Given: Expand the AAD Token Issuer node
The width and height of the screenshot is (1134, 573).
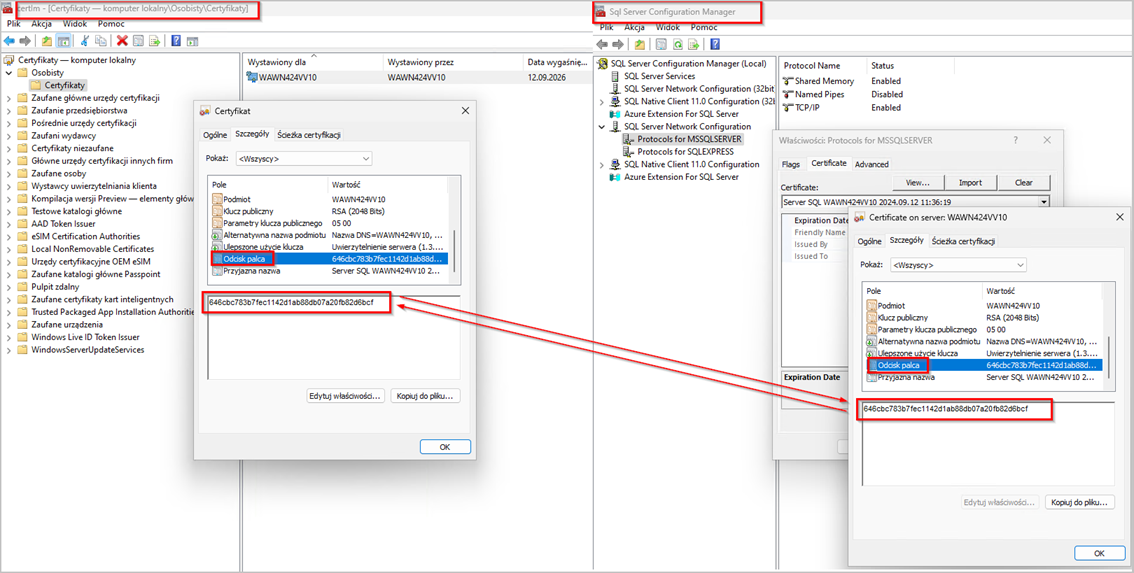Looking at the screenshot, I should [9, 224].
